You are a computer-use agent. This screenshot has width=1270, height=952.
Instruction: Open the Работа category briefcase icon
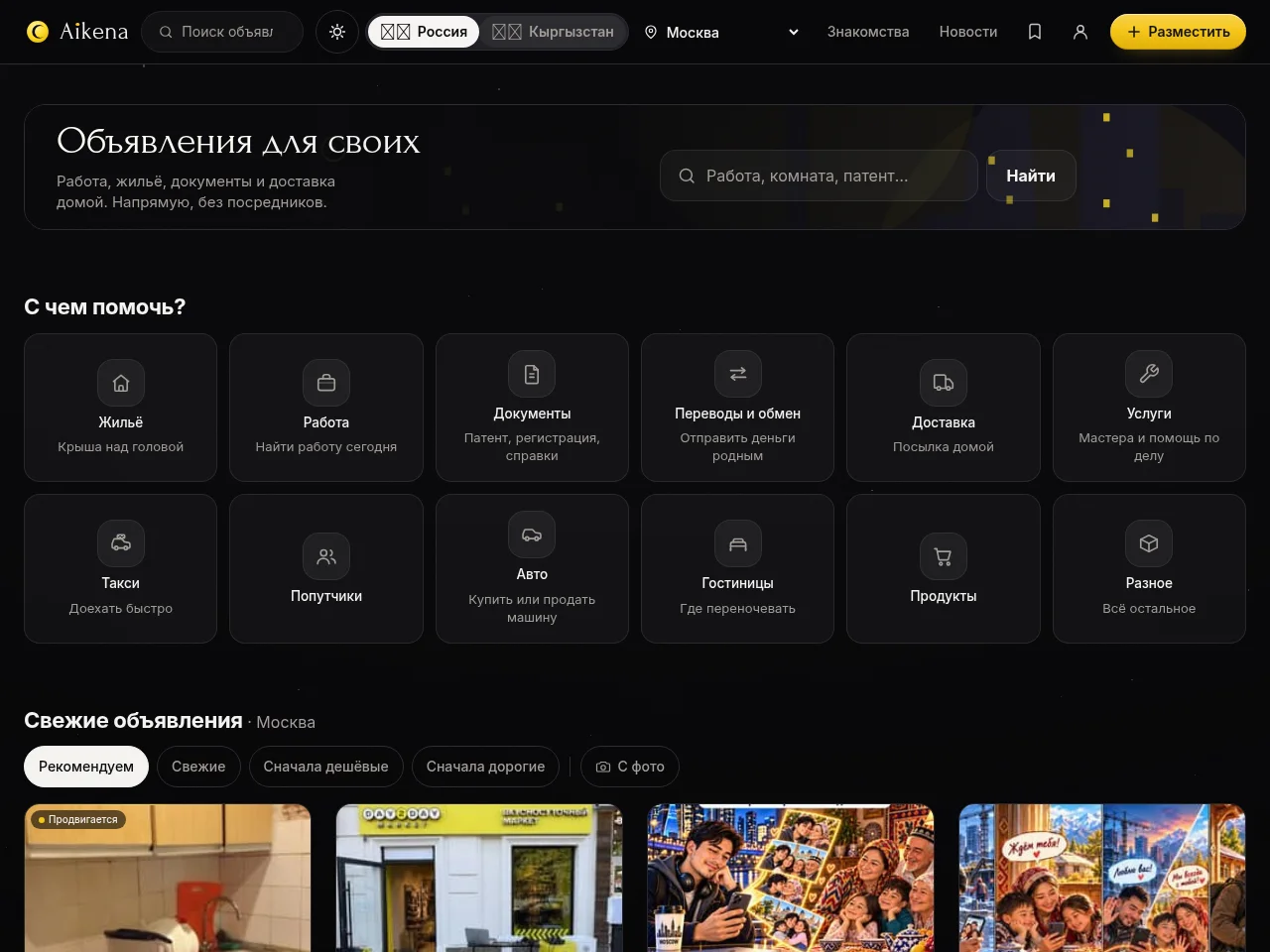click(326, 383)
